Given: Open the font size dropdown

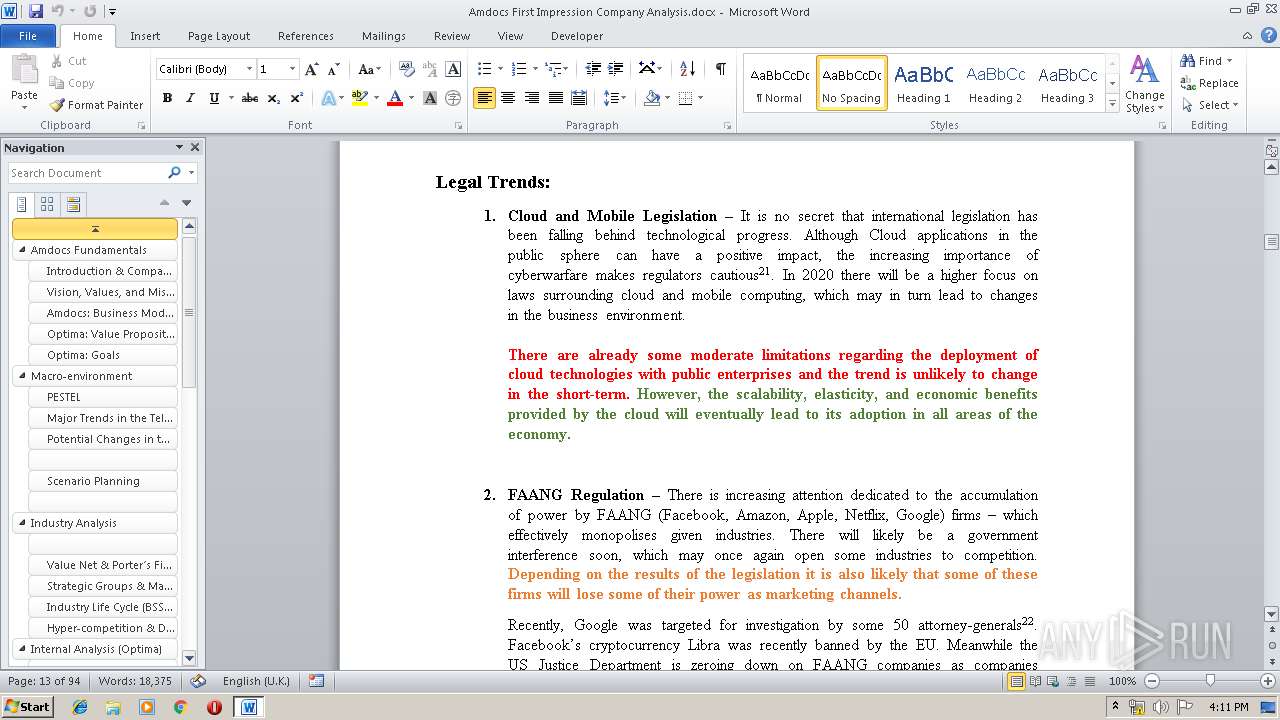Looking at the screenshot, I should 292,69.
